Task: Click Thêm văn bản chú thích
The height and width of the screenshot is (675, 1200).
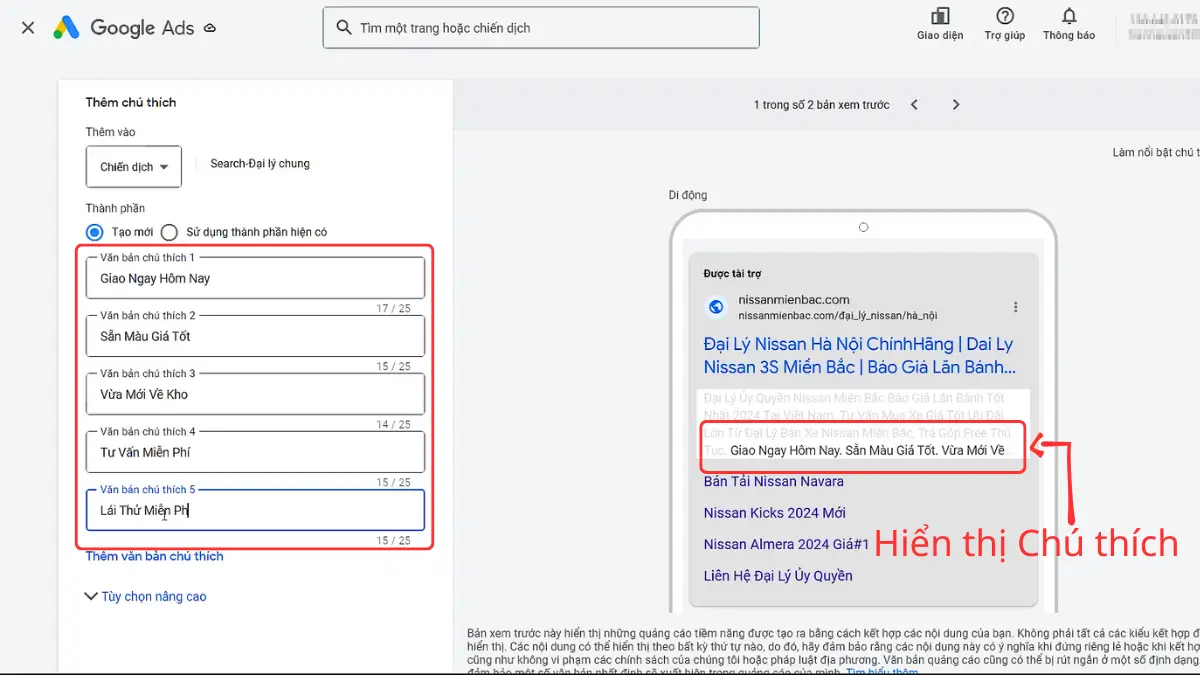Action: click(x=154, y=556)
